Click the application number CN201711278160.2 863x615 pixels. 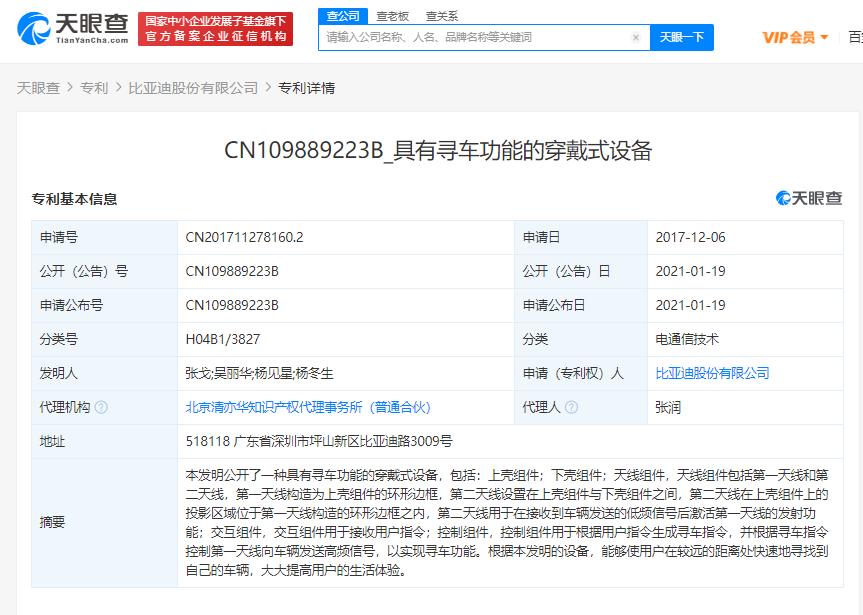(244, 237)
